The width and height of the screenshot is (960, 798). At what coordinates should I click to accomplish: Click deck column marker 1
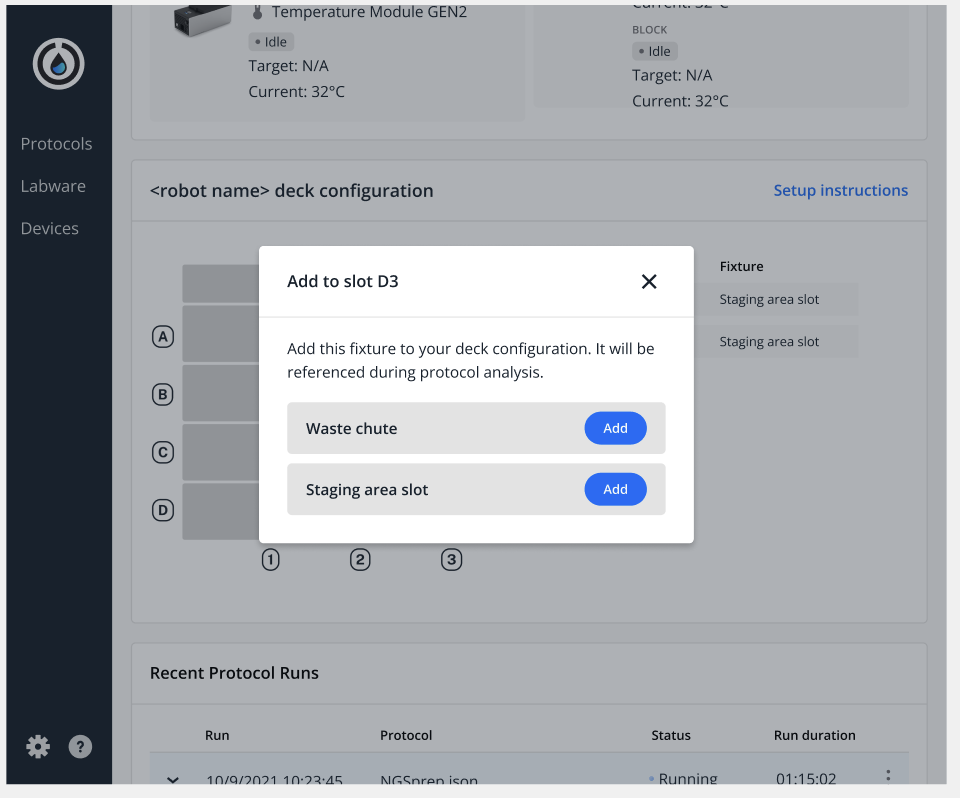coord(270,559)
